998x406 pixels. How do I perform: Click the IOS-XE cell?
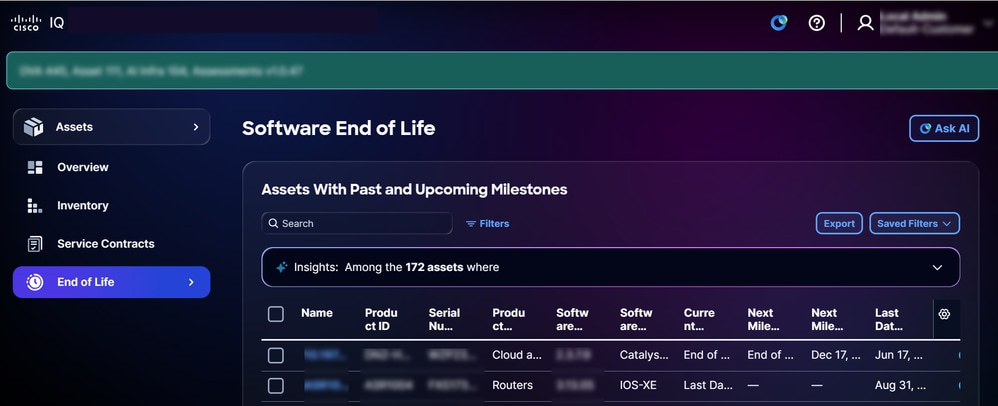coord(637,386)
